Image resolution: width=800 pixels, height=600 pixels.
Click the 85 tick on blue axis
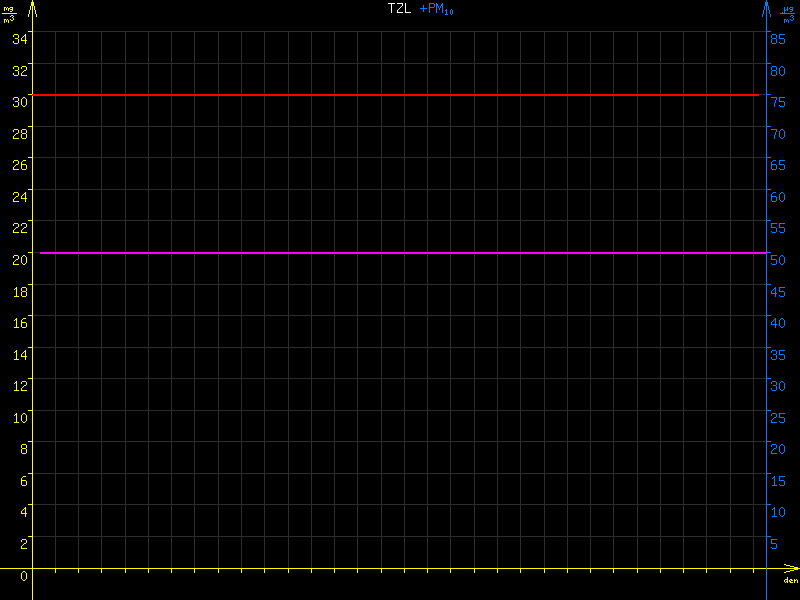coord(776,38)
